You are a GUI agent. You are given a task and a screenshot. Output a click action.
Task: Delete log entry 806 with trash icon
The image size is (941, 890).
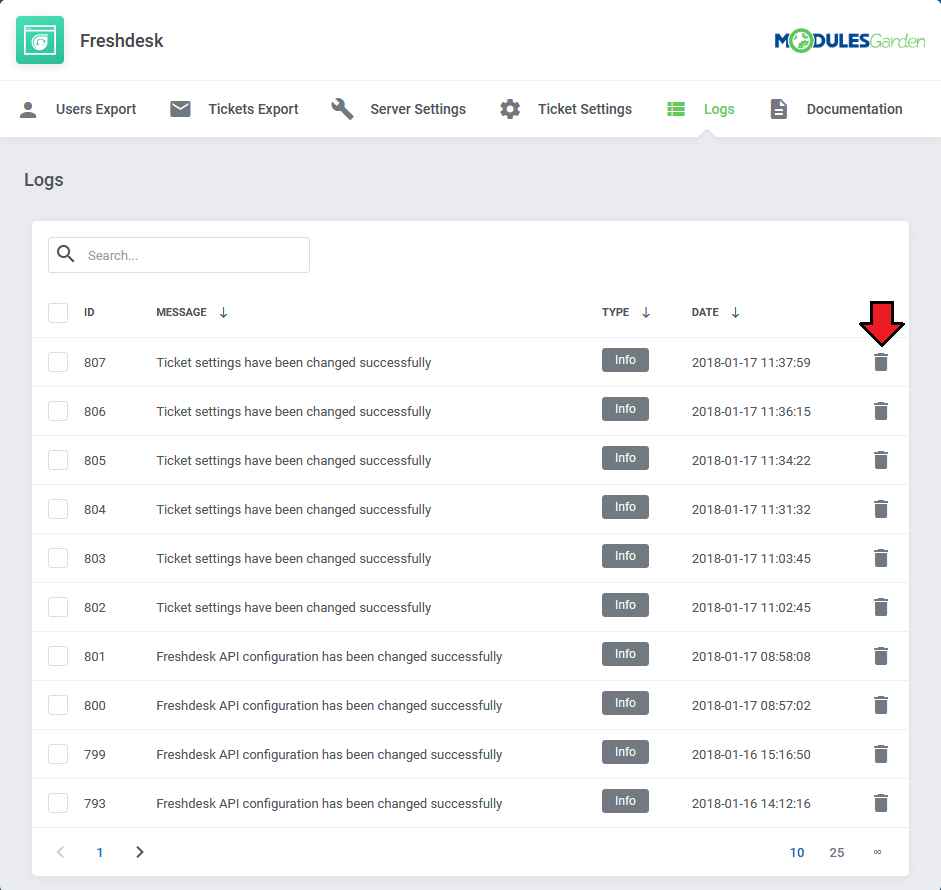880,411
